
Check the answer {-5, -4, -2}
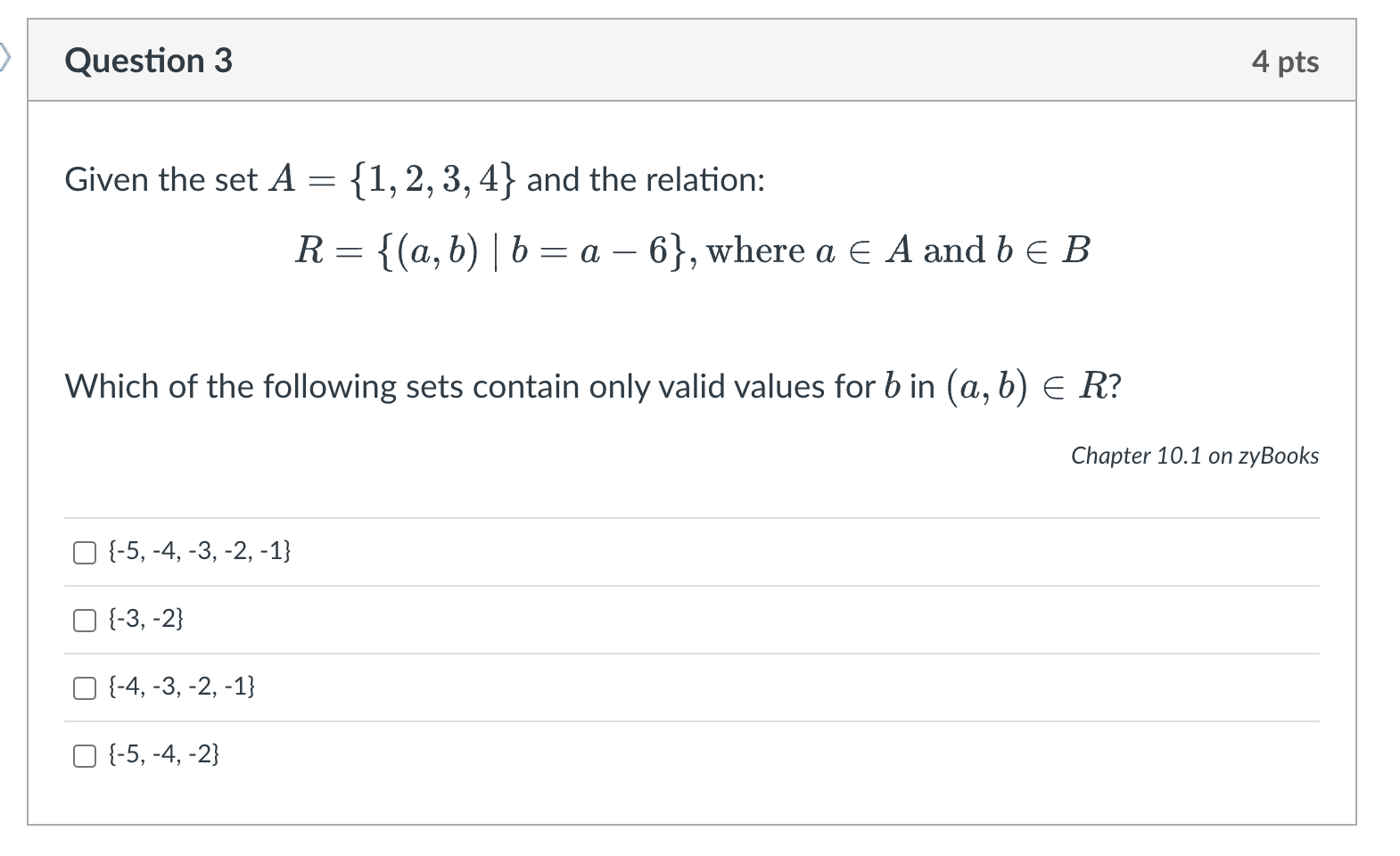83,755
